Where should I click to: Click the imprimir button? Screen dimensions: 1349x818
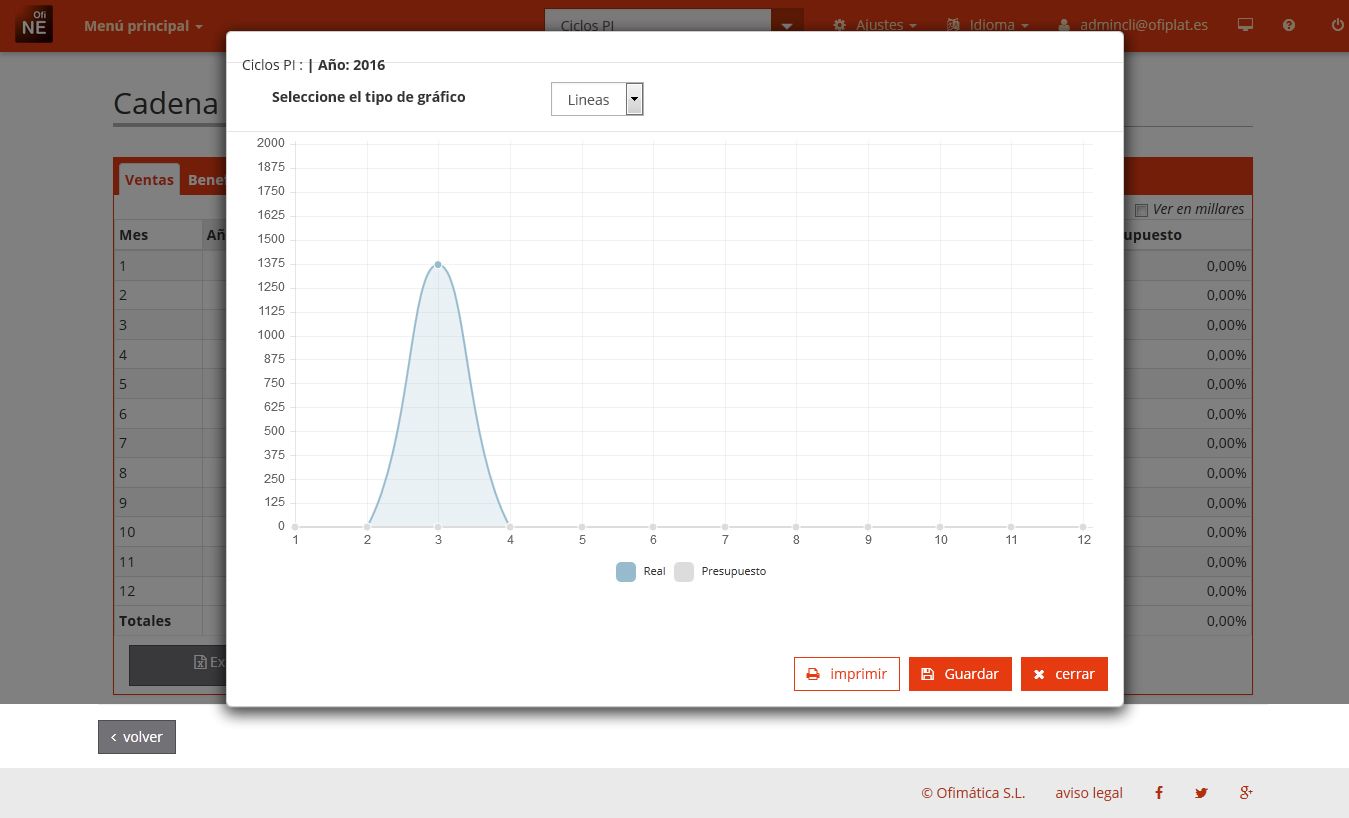(x=847, y=674)
